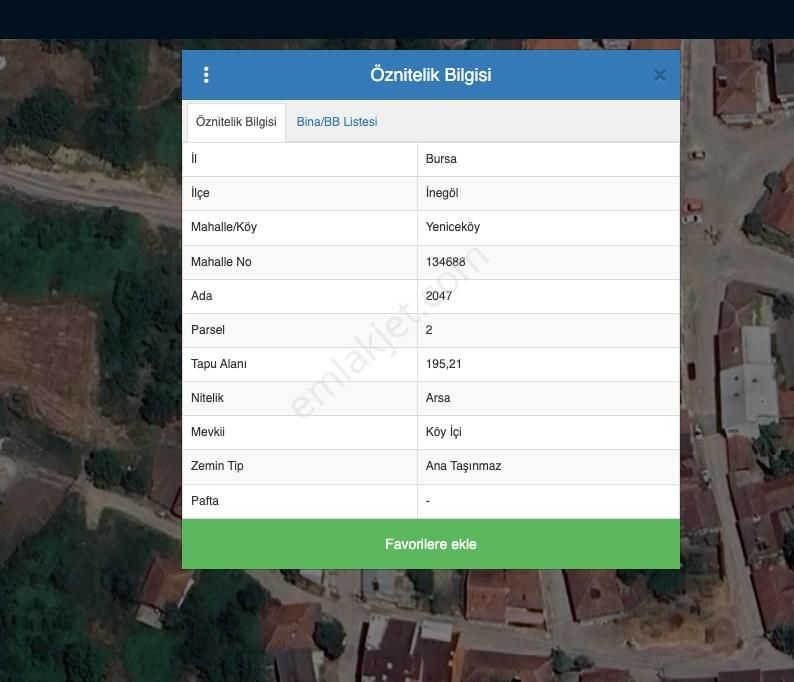Click the dash value in Pafta row
Viewport: 794px width, 682px height.
[428, 501]
